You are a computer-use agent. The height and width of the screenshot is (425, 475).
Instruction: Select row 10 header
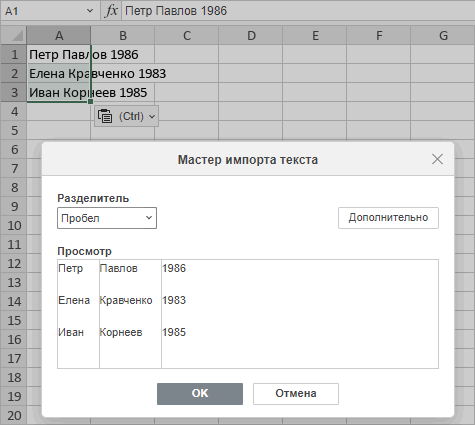(14, 226)
